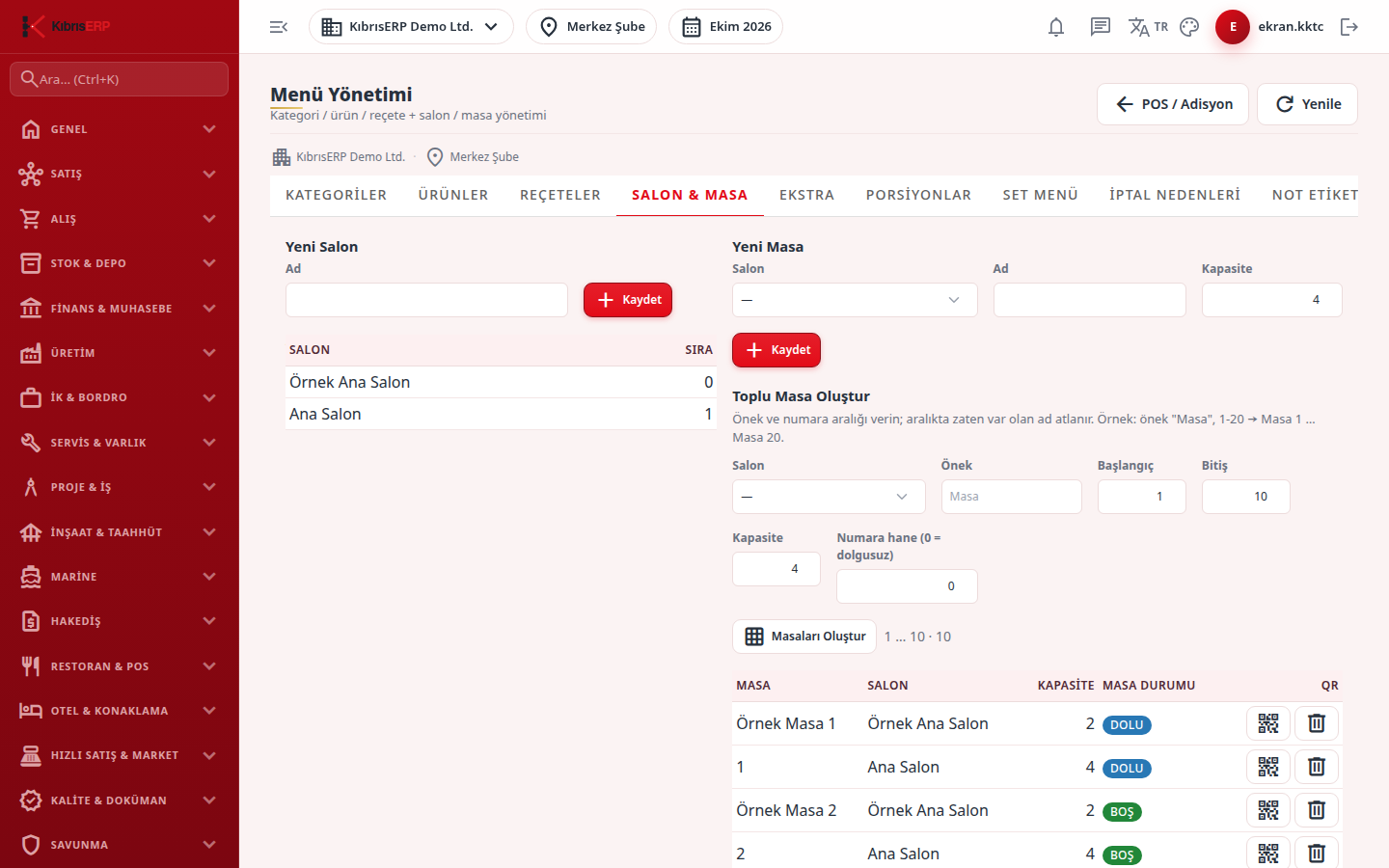Open the Ekim 2026 period picker
The width and height of the screenshot is (1389, 868).
pyautogui.click(x=725, y=27)
